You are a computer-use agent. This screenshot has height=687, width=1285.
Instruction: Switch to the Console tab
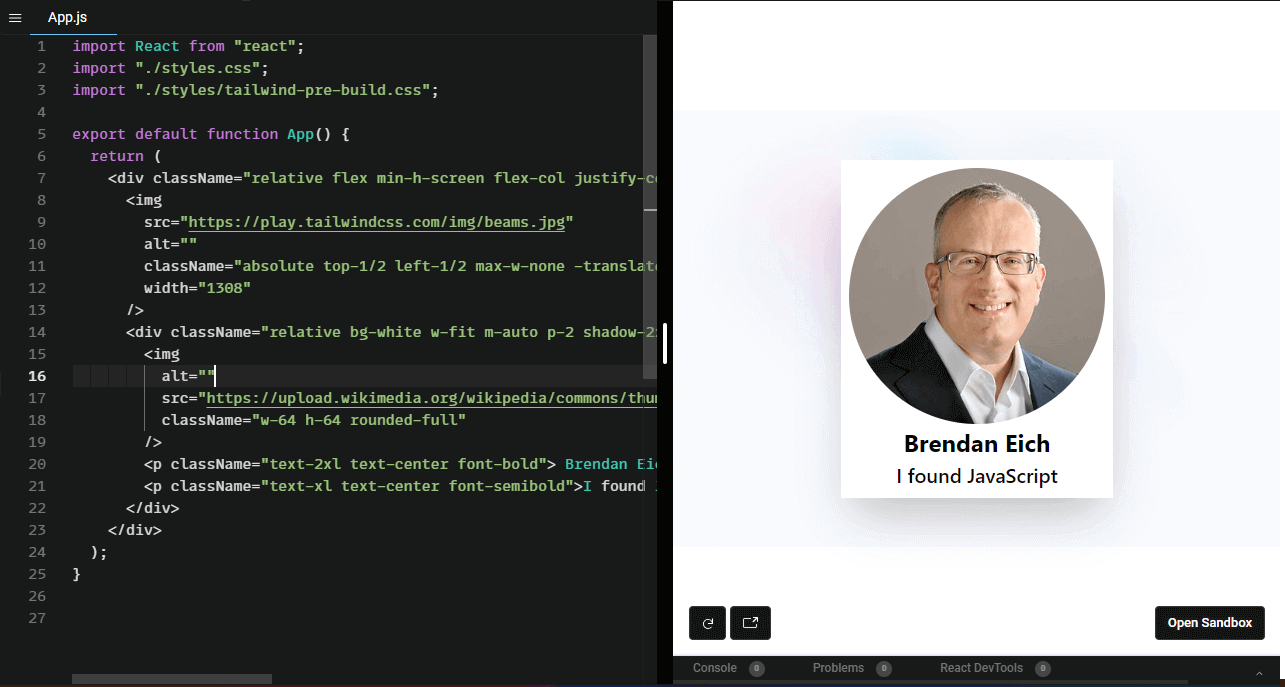pos(715,668)
